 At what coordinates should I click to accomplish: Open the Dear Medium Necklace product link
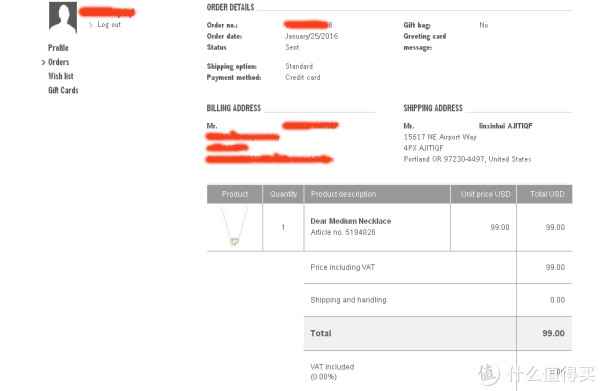click(x=351, y=221)
